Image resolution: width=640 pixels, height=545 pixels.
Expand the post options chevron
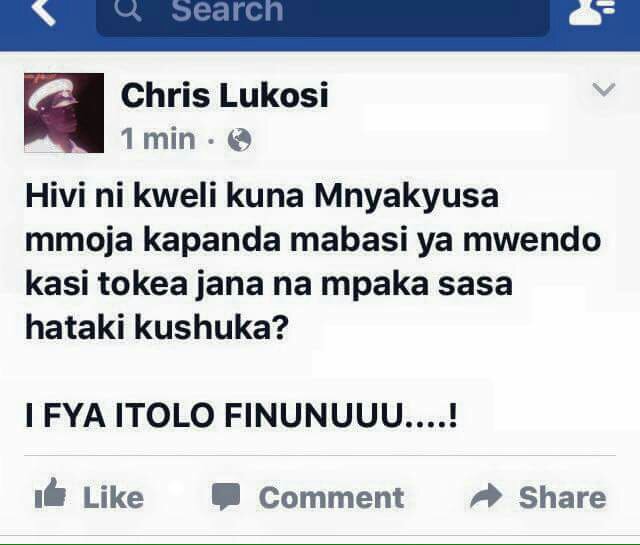click(603, 89)
